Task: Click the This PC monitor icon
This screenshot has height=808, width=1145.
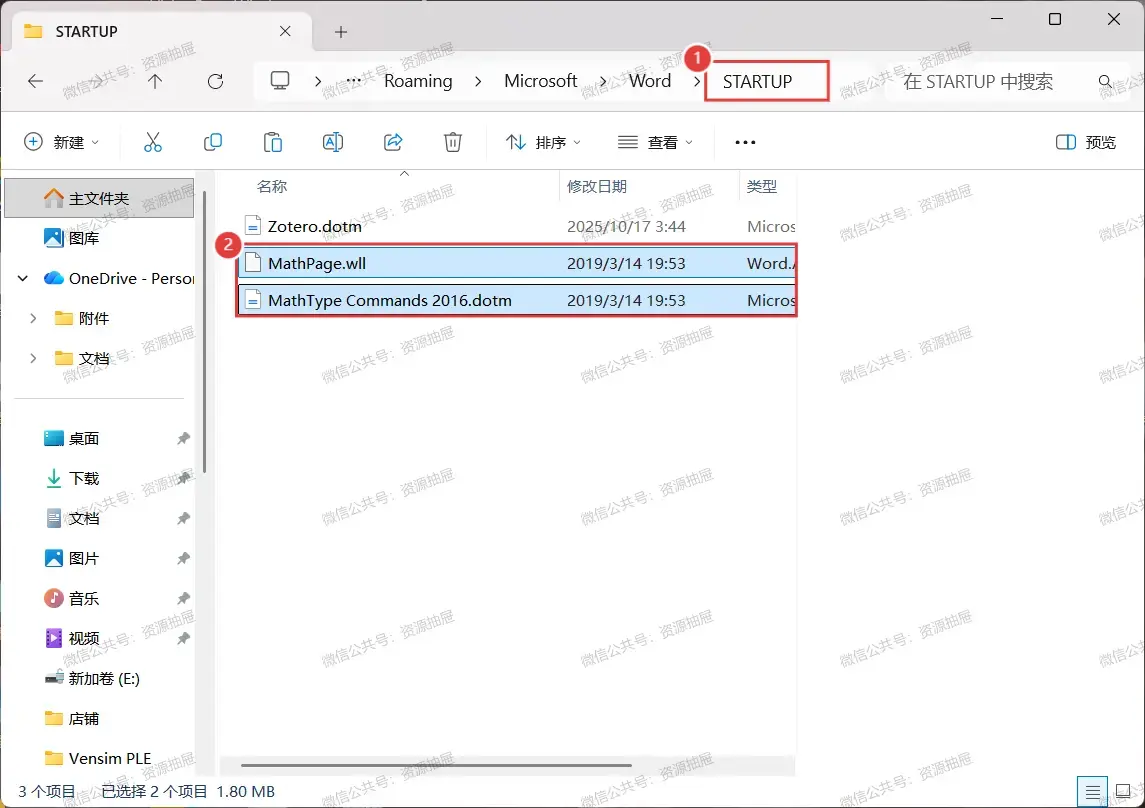Action: (280, 80)
